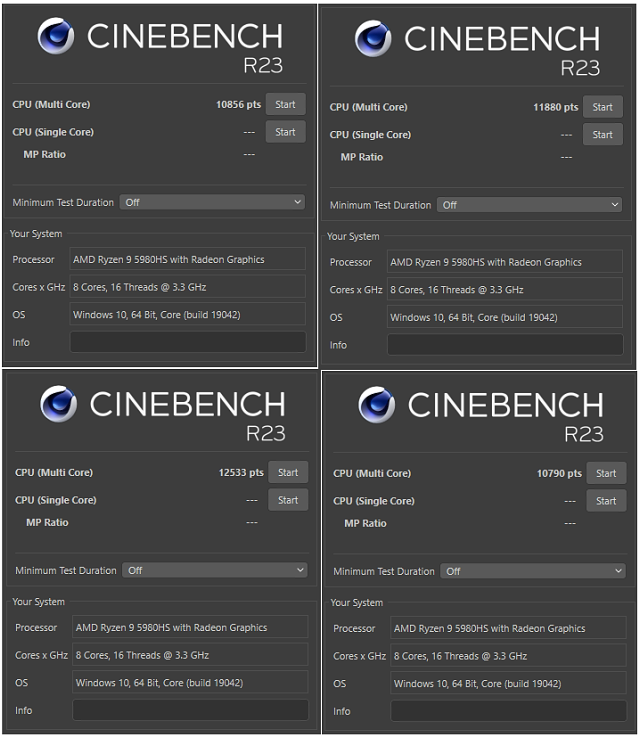Click the 10790 pts score

pyautogui.click(x=559, y=473)
